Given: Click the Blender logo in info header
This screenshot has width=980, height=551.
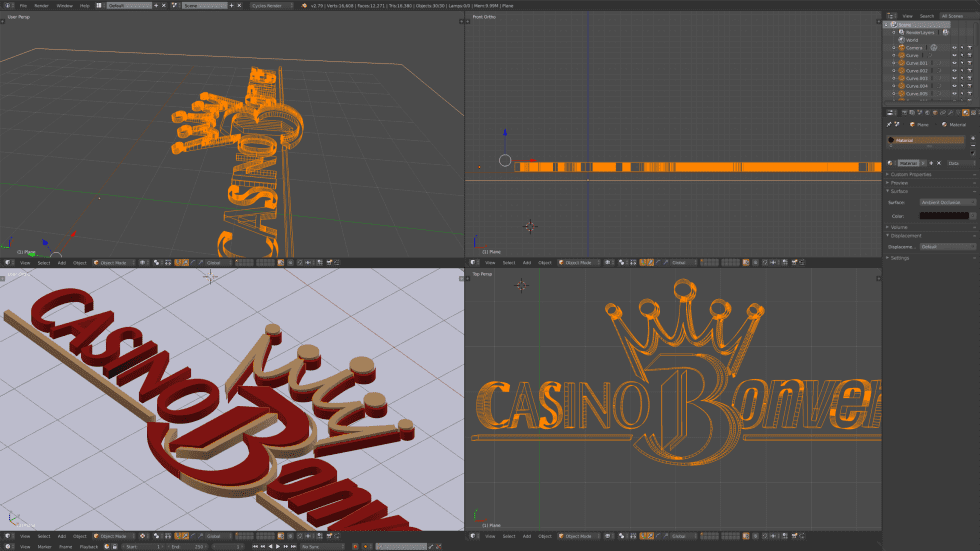Looking at the screenshot, I should (304, 6).
